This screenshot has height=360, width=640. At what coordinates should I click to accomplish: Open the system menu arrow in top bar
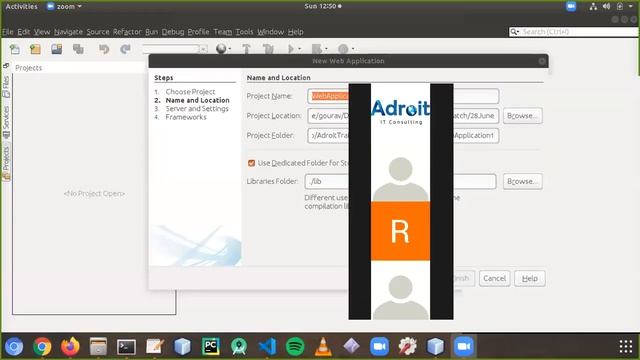tap(631, 7)
